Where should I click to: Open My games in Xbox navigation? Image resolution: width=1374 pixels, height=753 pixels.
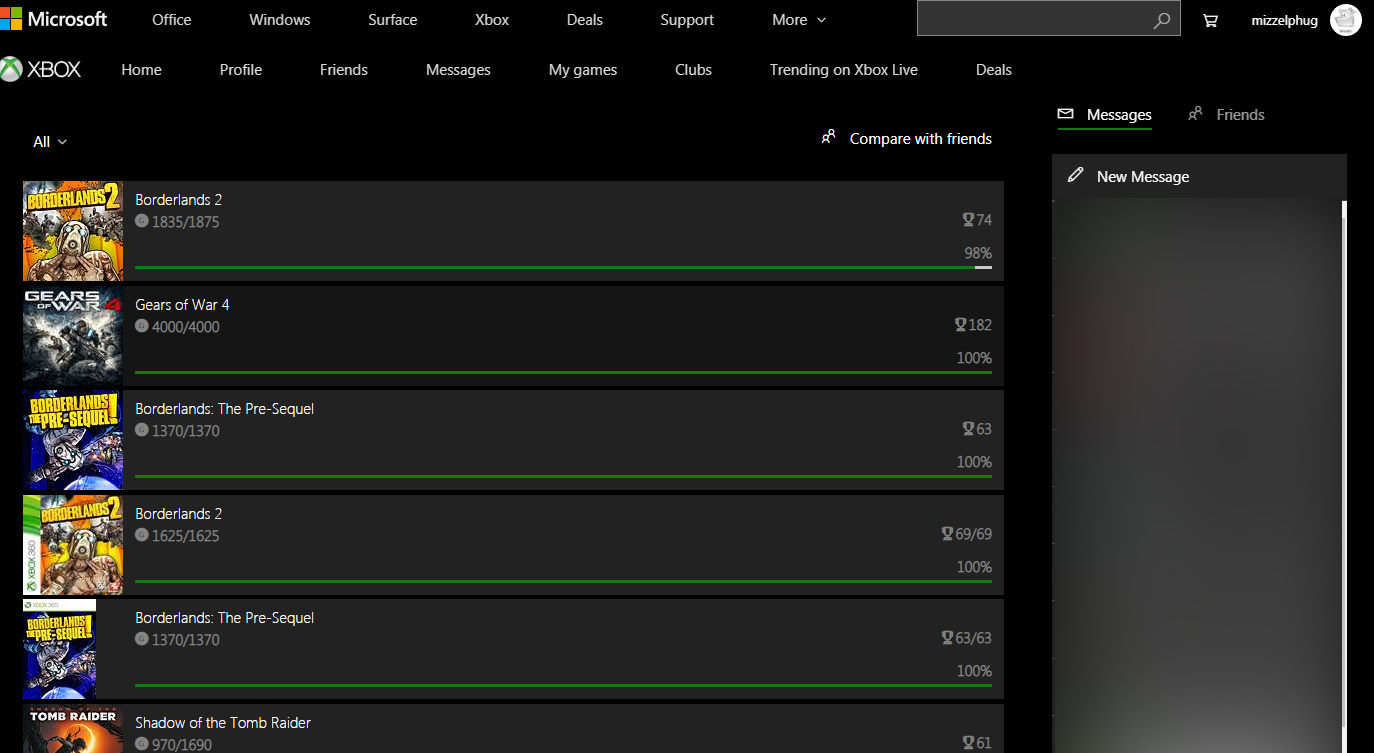tap(582, 70)
